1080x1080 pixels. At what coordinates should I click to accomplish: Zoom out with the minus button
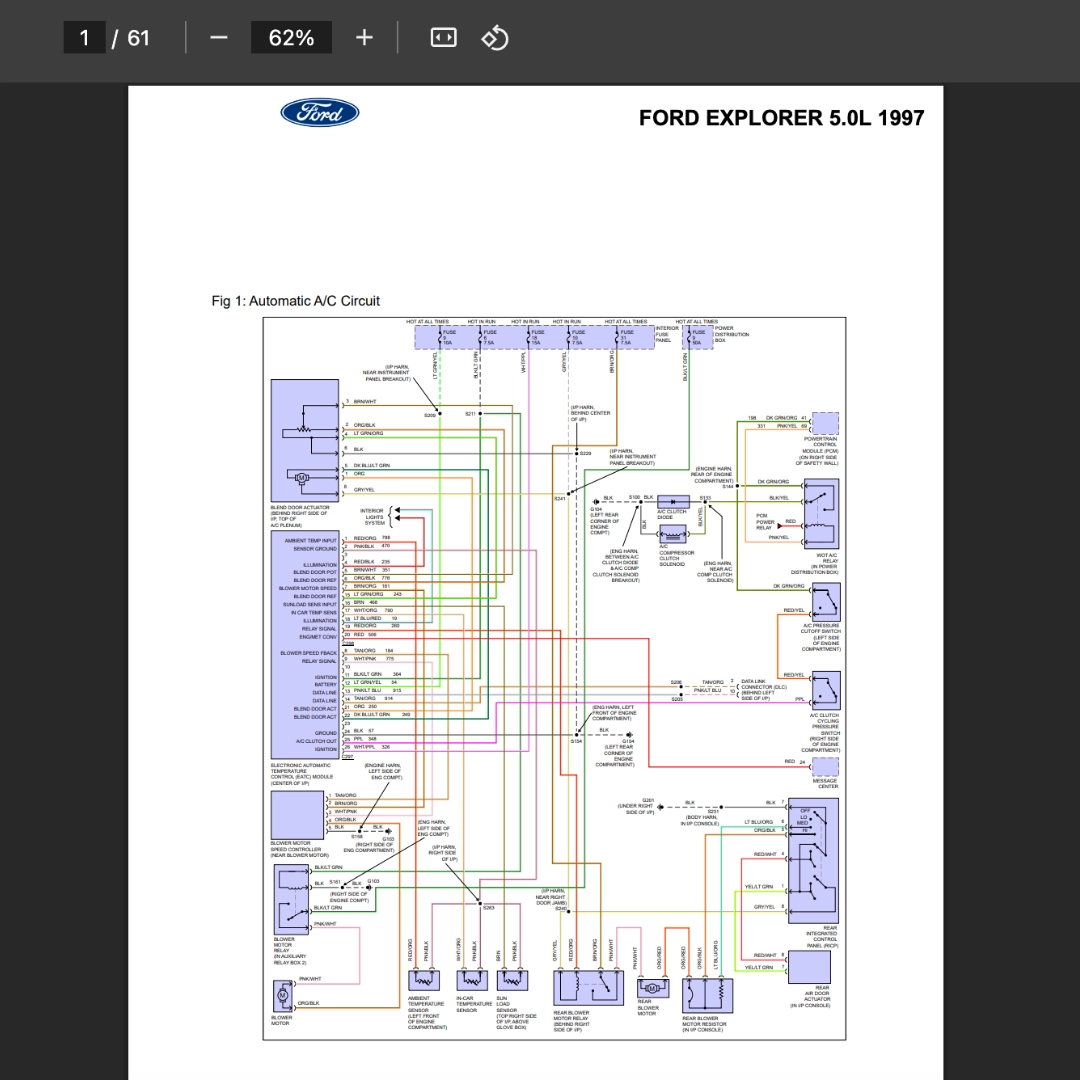(218, 37)
